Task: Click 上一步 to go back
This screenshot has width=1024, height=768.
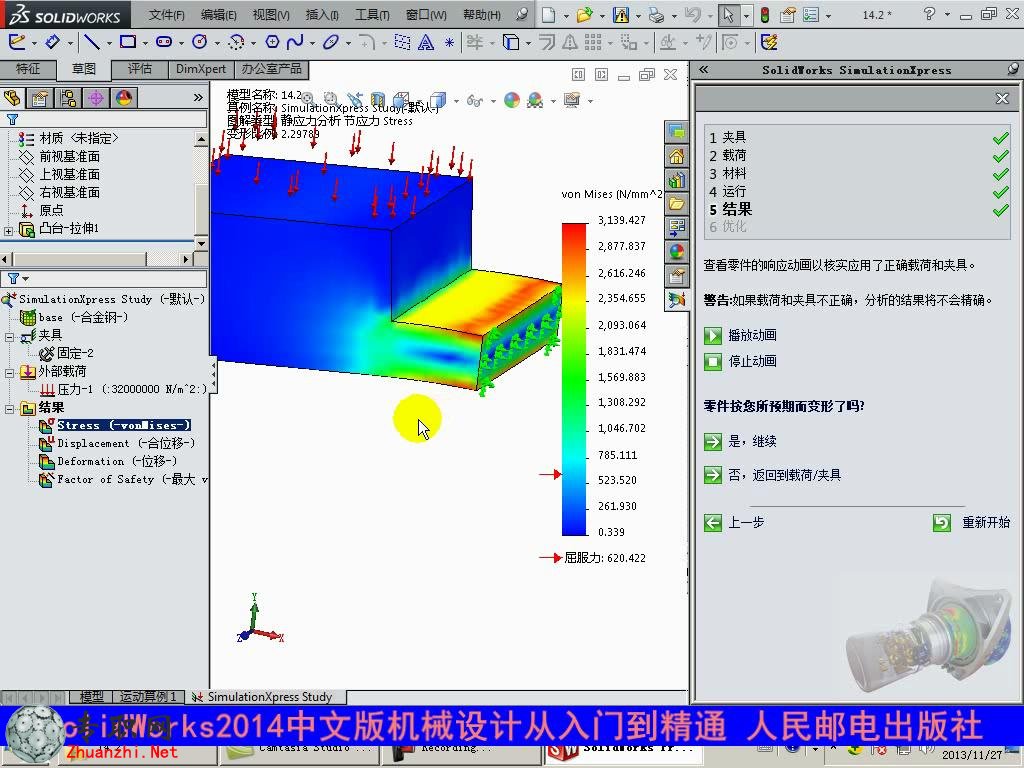Action: [734, 522]
